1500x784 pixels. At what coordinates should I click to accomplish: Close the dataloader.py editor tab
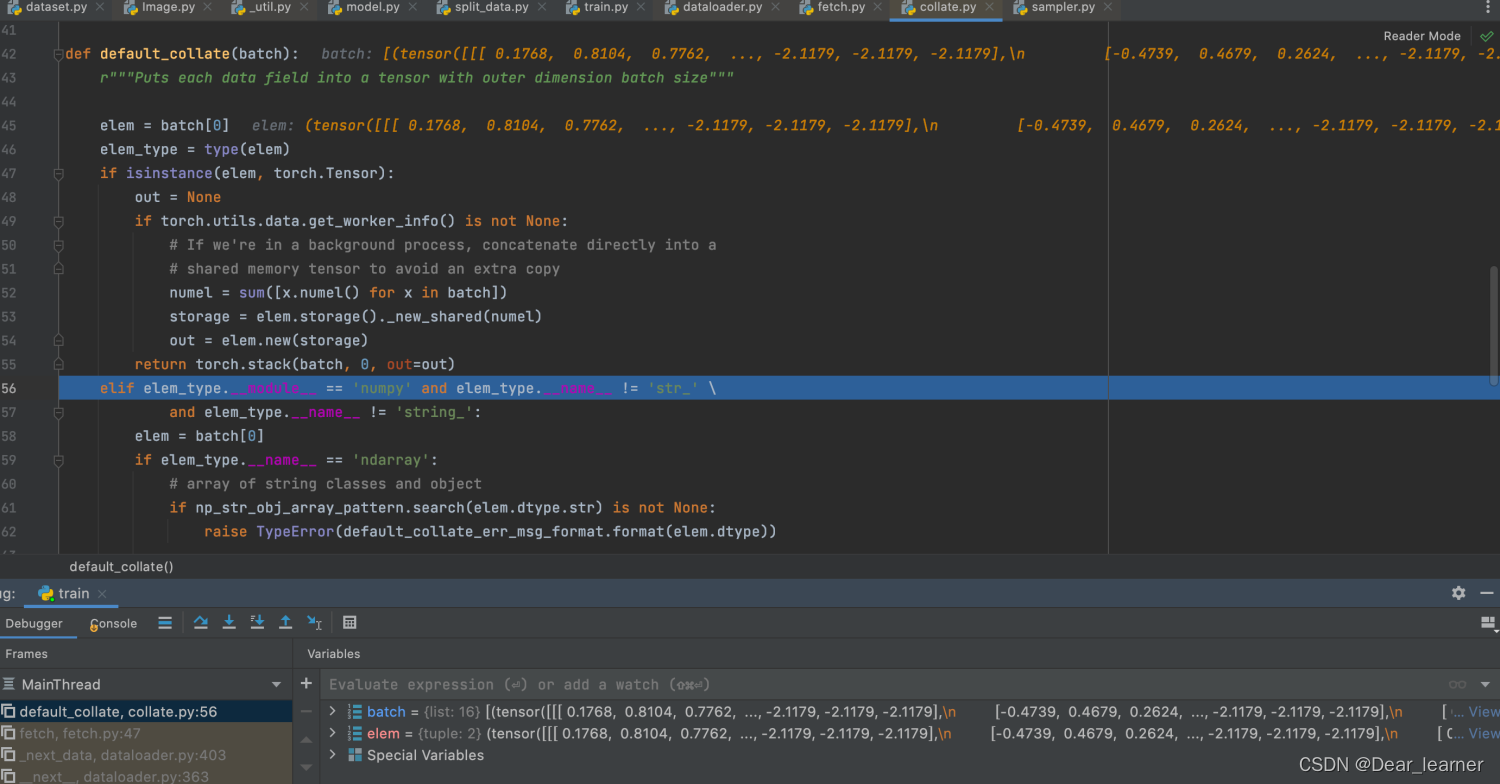click(x=776, y=7)
